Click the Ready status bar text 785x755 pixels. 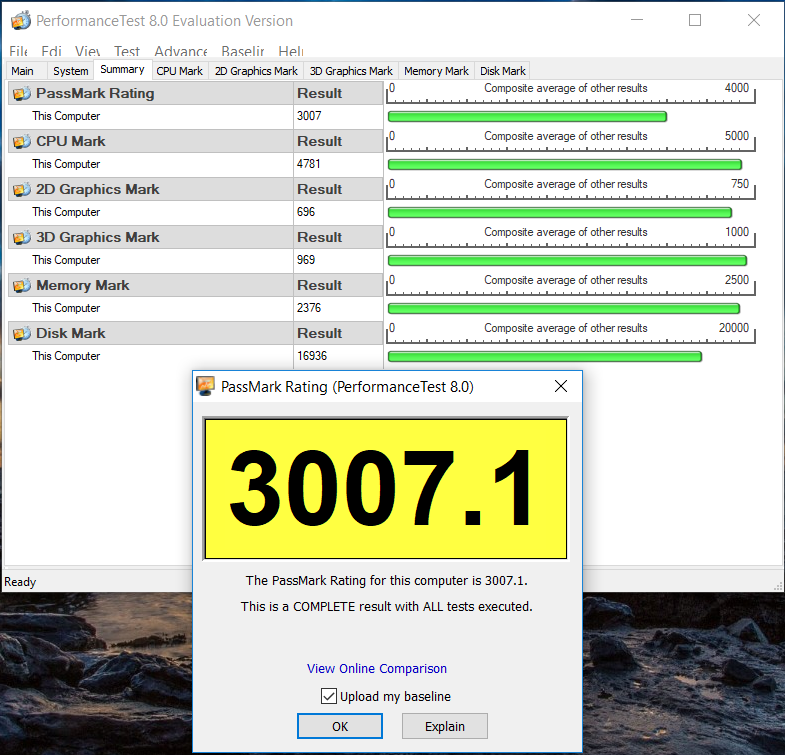coord(20,582)
